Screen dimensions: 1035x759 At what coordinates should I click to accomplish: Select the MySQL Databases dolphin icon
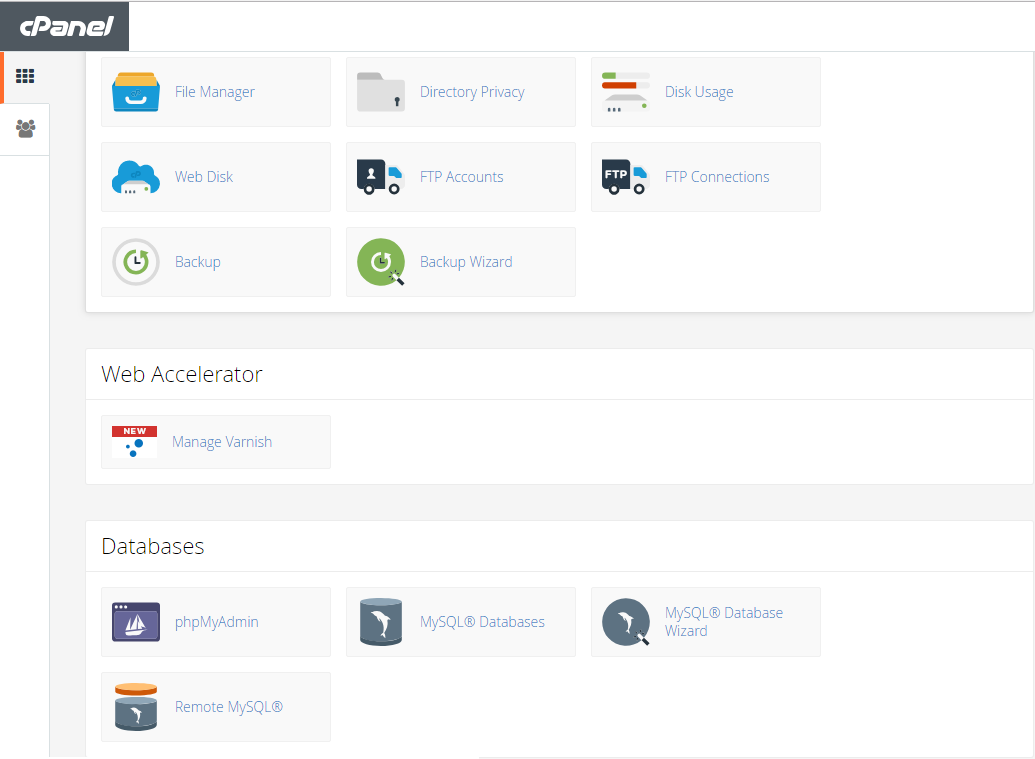pyautogui.click(x=380, y=621)
